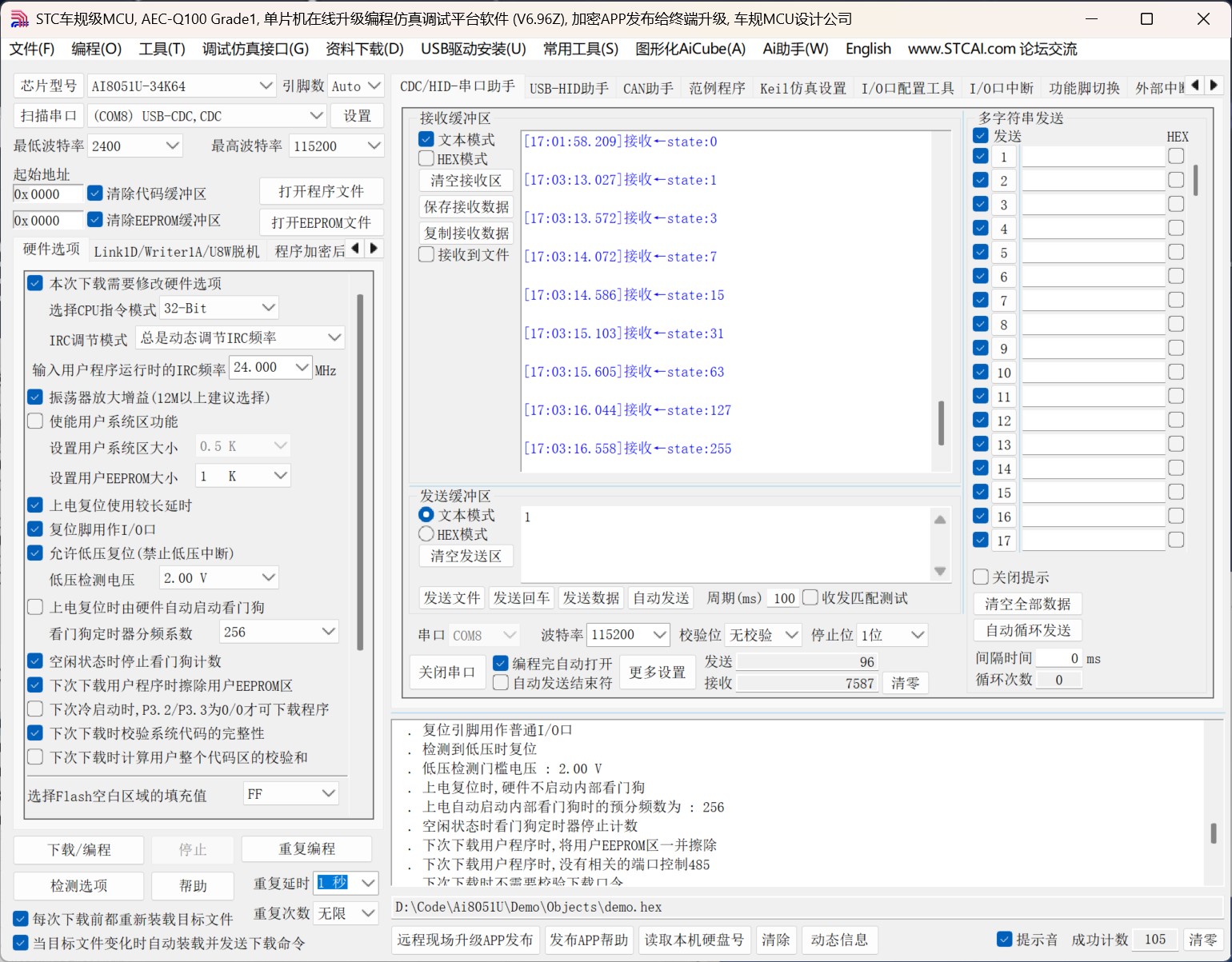
Task: Click the code 起始地址 0x0000 field
Action: [x=48, y=194]
